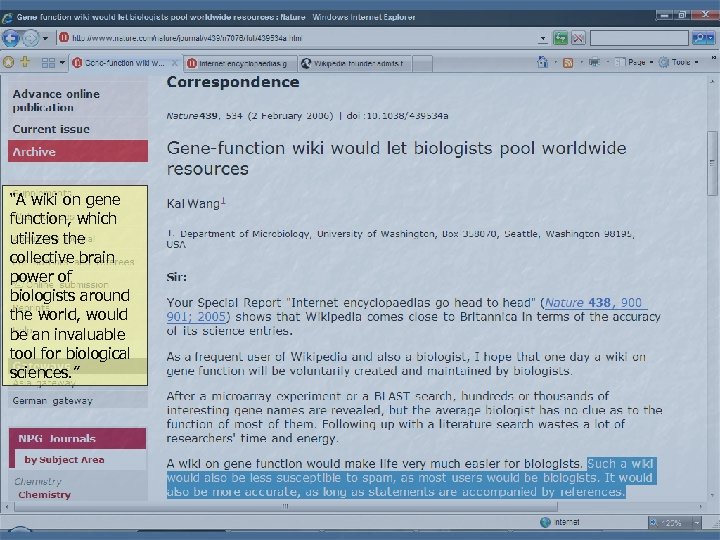This screenshot has height=540, width=720.
Task: Select the red Archive sidebar item
Action: point(78,152)
